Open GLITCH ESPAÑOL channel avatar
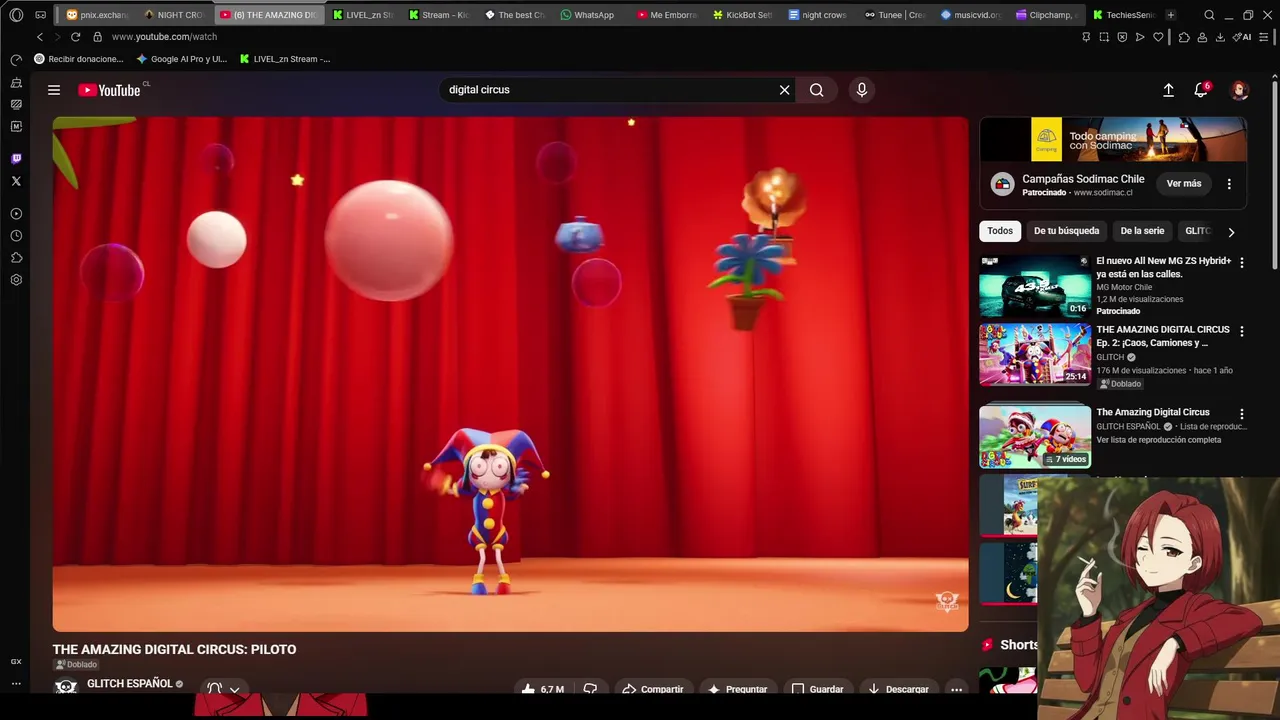 [66, 687]
